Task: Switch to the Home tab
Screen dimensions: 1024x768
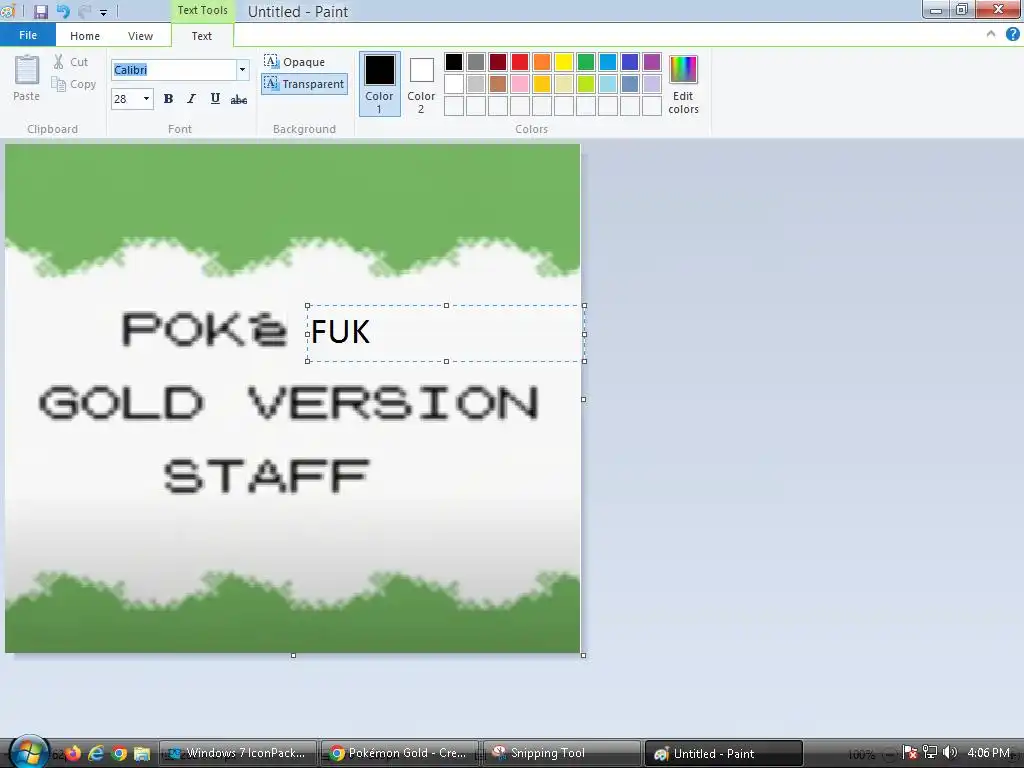Action: point(85,36)
